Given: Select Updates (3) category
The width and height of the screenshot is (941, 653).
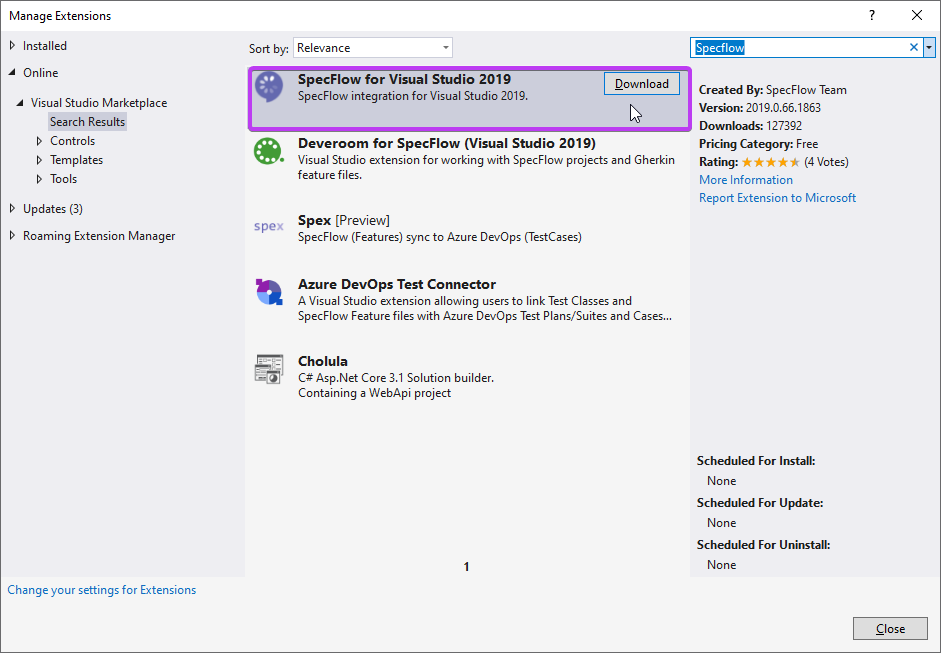Looking at the screenshot, I should click(x=53, y=209).
